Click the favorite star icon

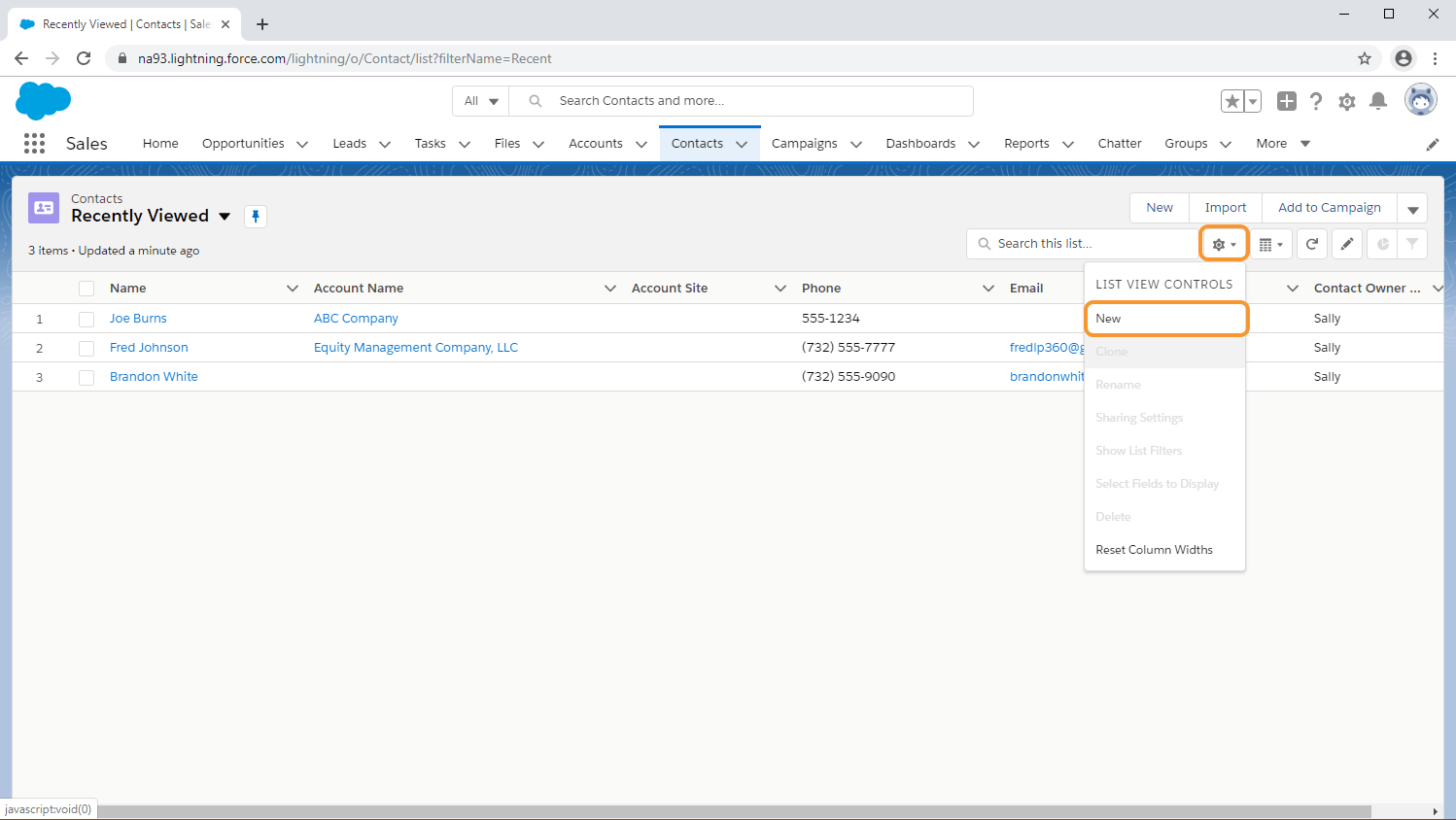pyautogui.click(x=1234, y=100)
